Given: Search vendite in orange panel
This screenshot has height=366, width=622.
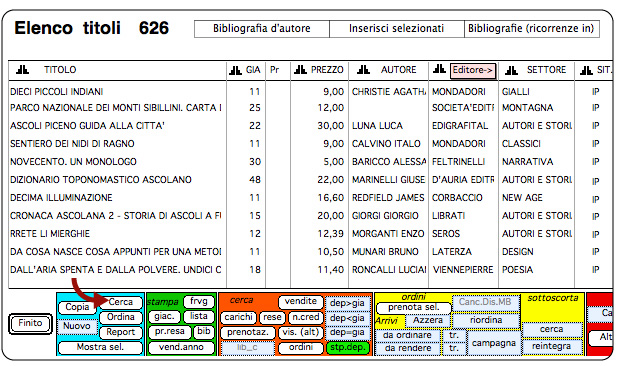Looking at the screenshot, I should pos(301,301).
